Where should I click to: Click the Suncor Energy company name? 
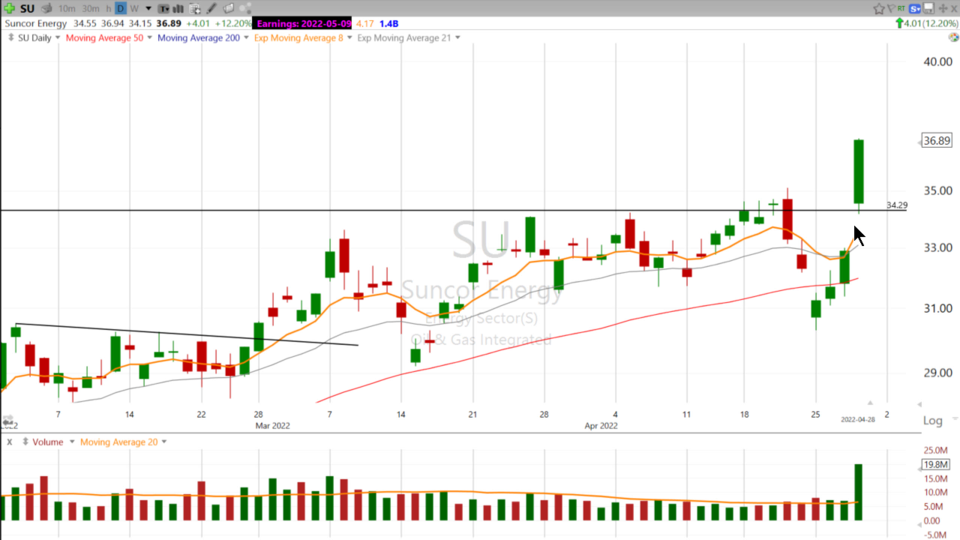point(36,23)
